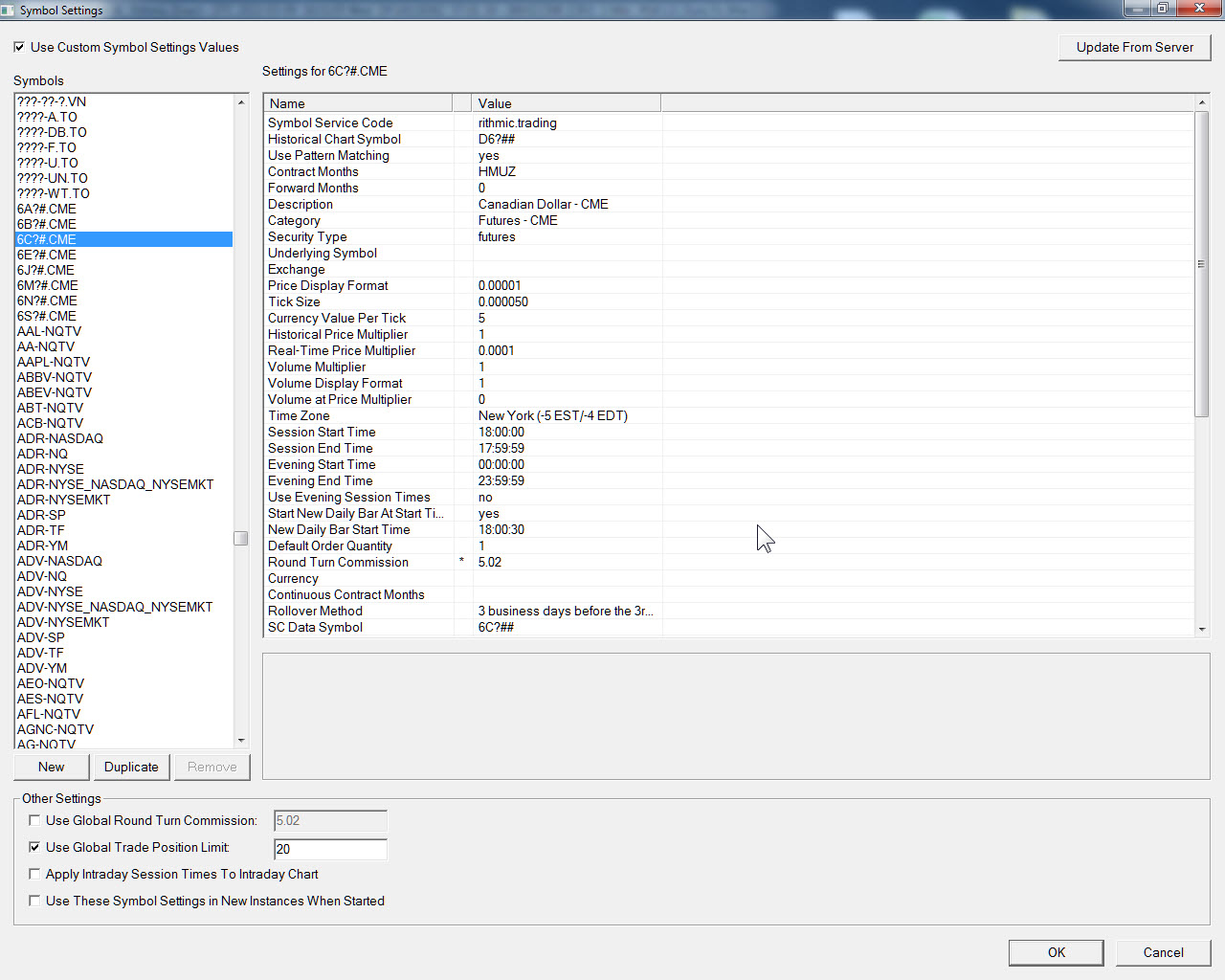The image size is (1225, 980).
Task: Uncheck Use Global Trade Position Limit
Action: pos(34,847)
